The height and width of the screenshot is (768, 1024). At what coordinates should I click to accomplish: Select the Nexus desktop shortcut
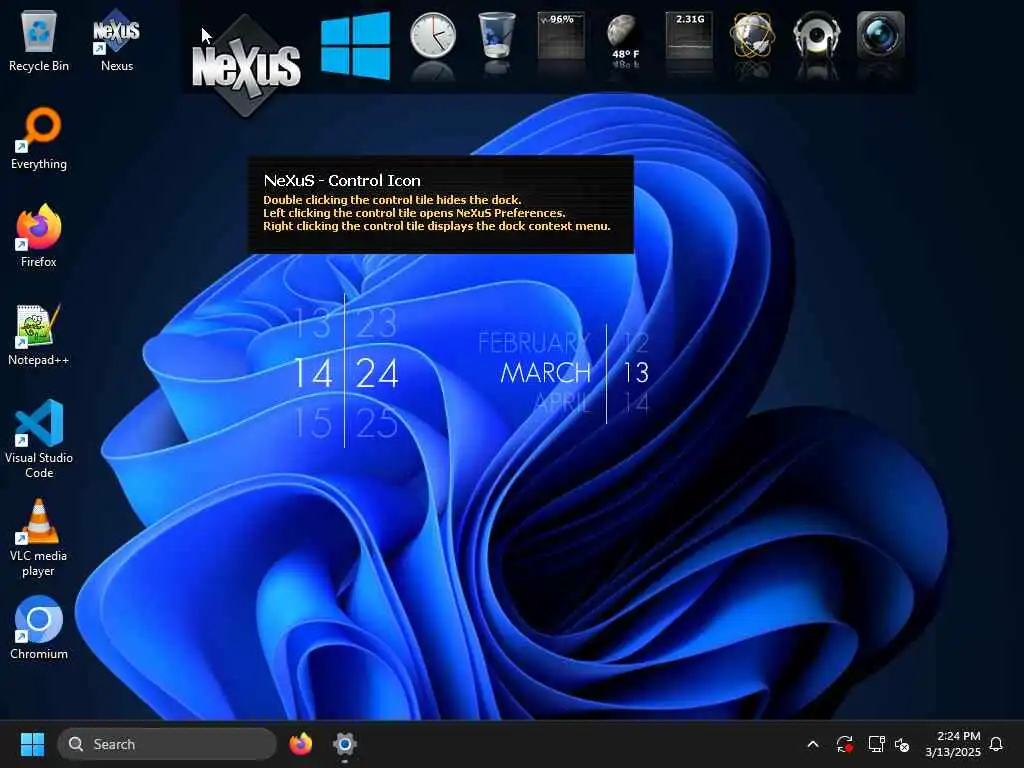point(116,40)
